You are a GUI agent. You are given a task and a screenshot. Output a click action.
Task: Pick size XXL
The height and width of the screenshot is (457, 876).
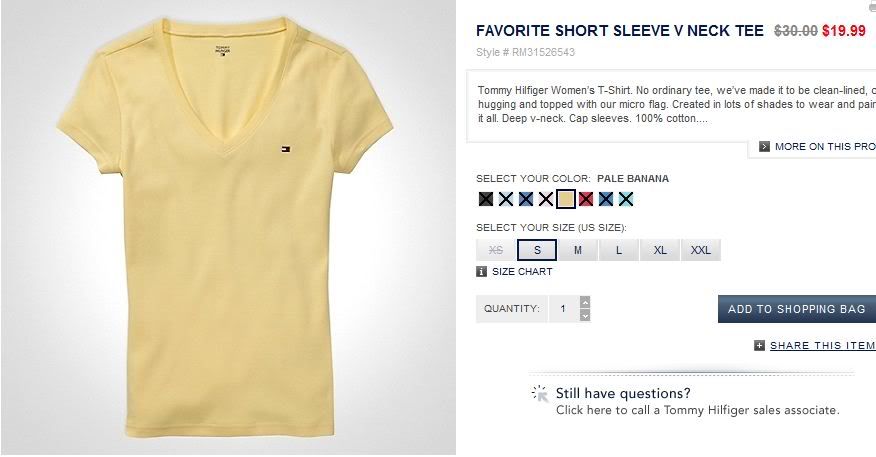click(x=701, y=250)
